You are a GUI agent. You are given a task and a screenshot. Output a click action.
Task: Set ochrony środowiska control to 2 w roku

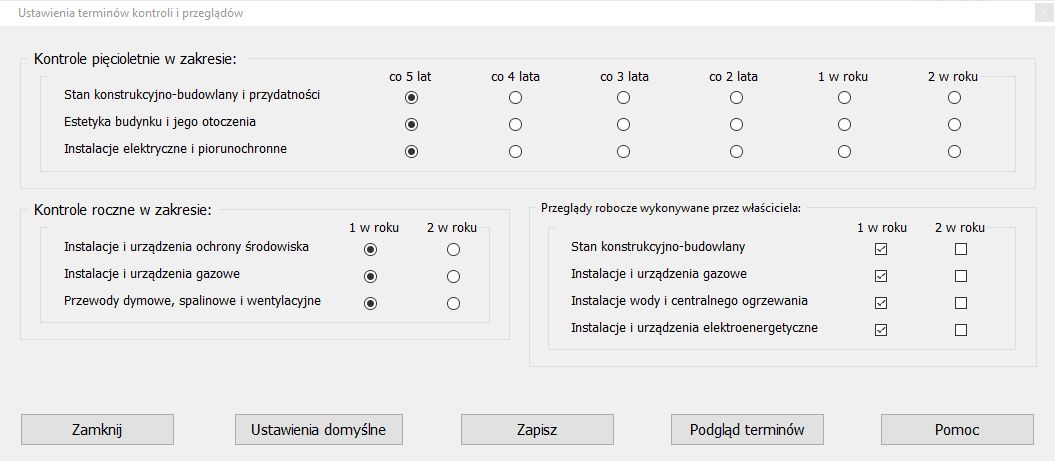click(x=453, y=249)
